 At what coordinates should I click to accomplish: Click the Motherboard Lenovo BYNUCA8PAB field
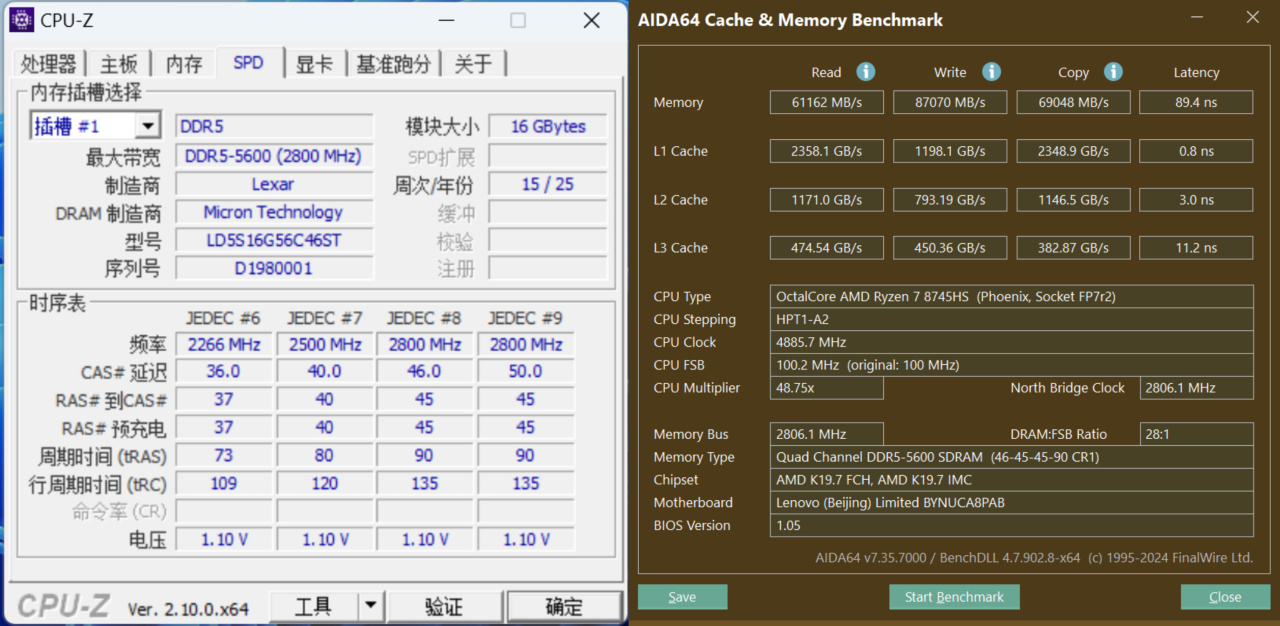pos(1011,503)
